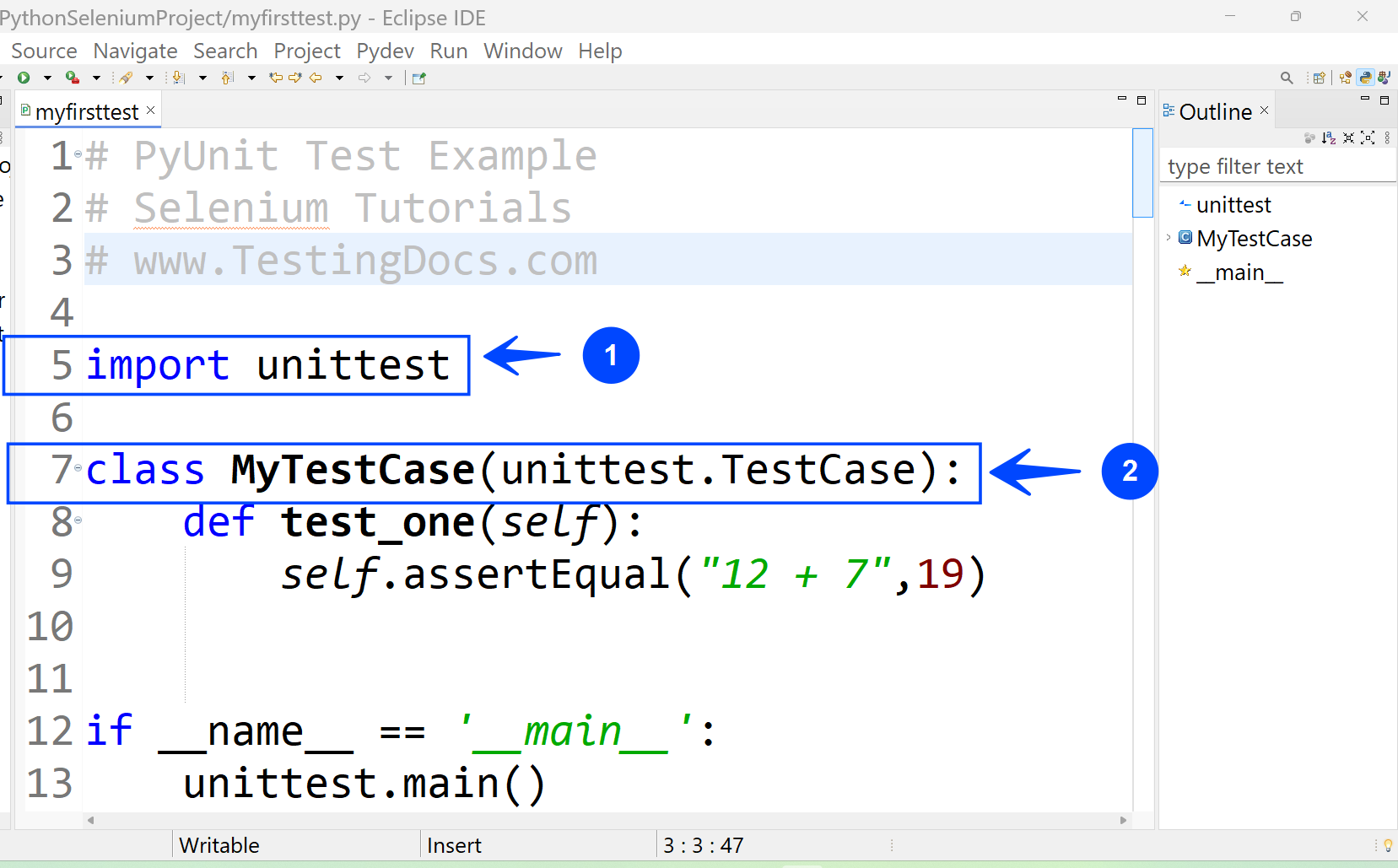Switch to the PyDev perspective

1365,78
